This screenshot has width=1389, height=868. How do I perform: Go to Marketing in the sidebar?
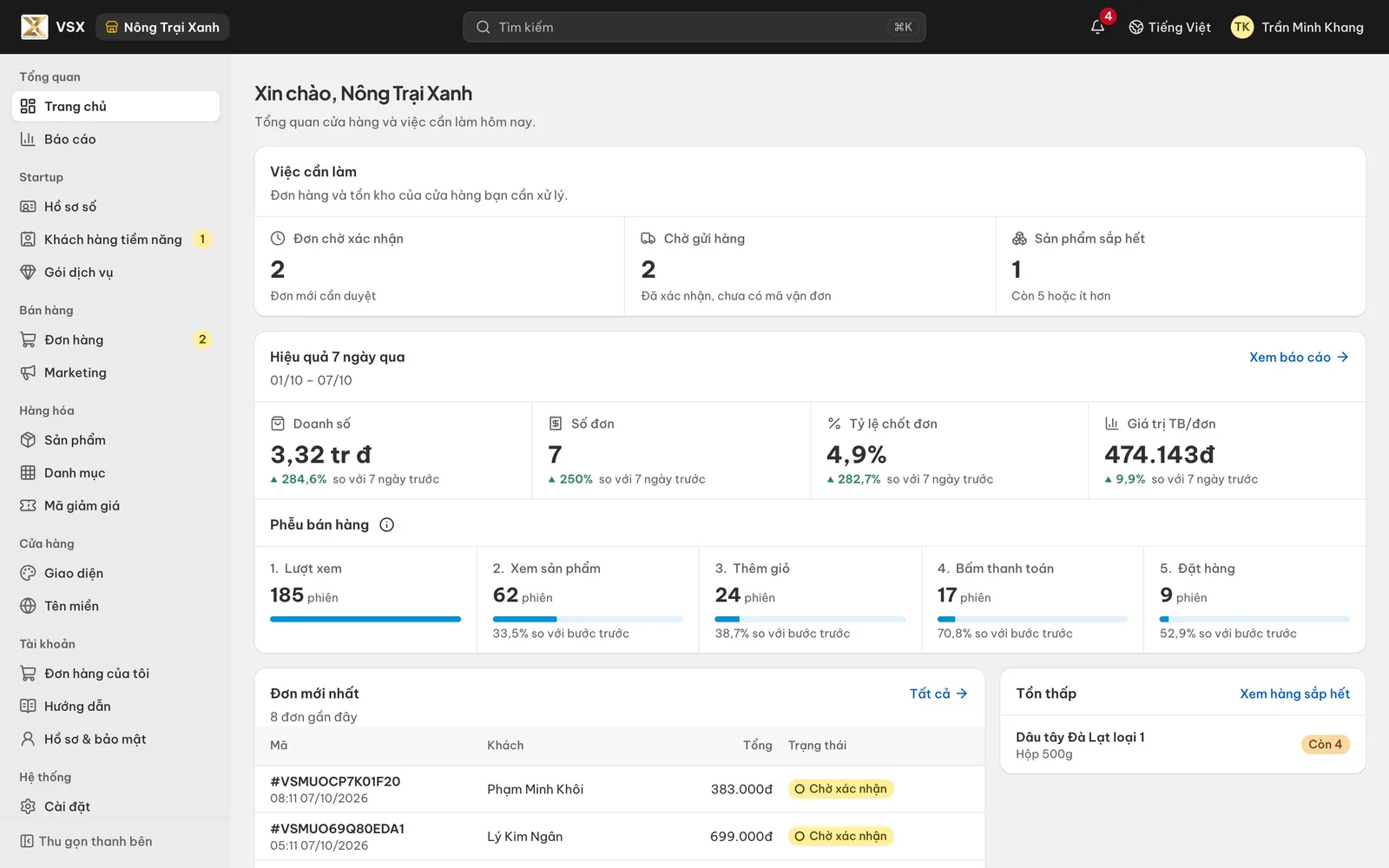pyautogui.click(x=115, y=372)
